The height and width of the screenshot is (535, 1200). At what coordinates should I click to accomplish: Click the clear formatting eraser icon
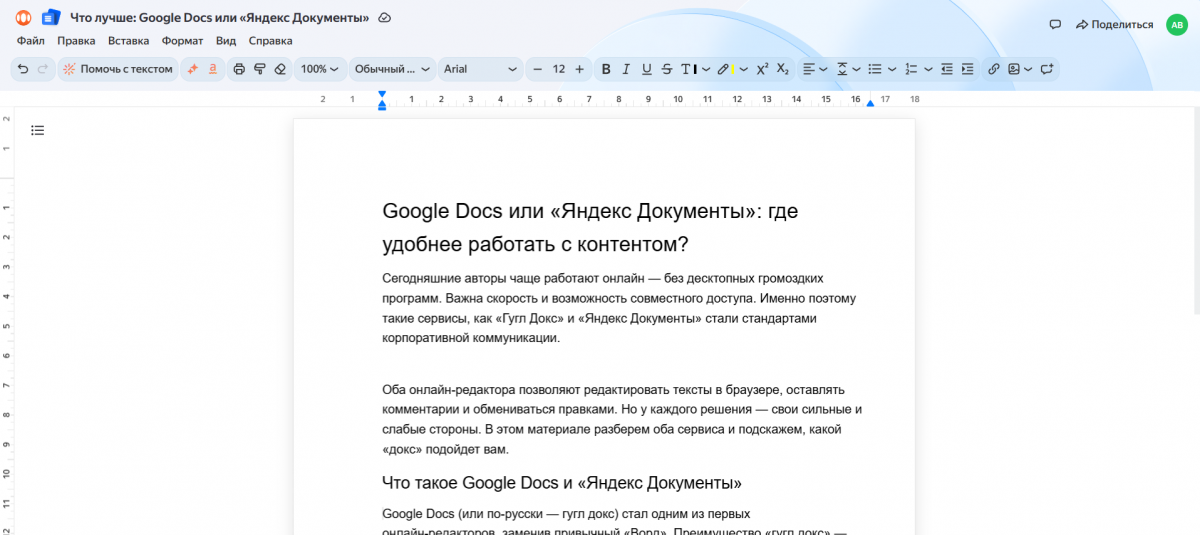coord(280,69)
